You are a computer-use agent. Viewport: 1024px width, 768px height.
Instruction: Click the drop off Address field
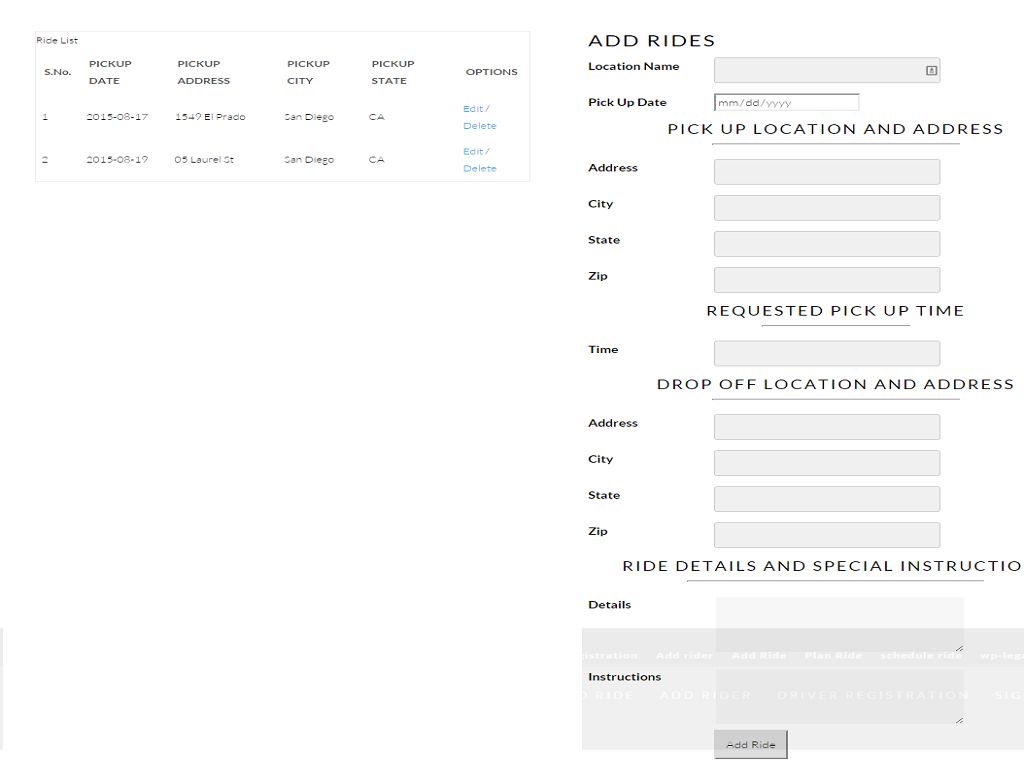pos(826,427)
